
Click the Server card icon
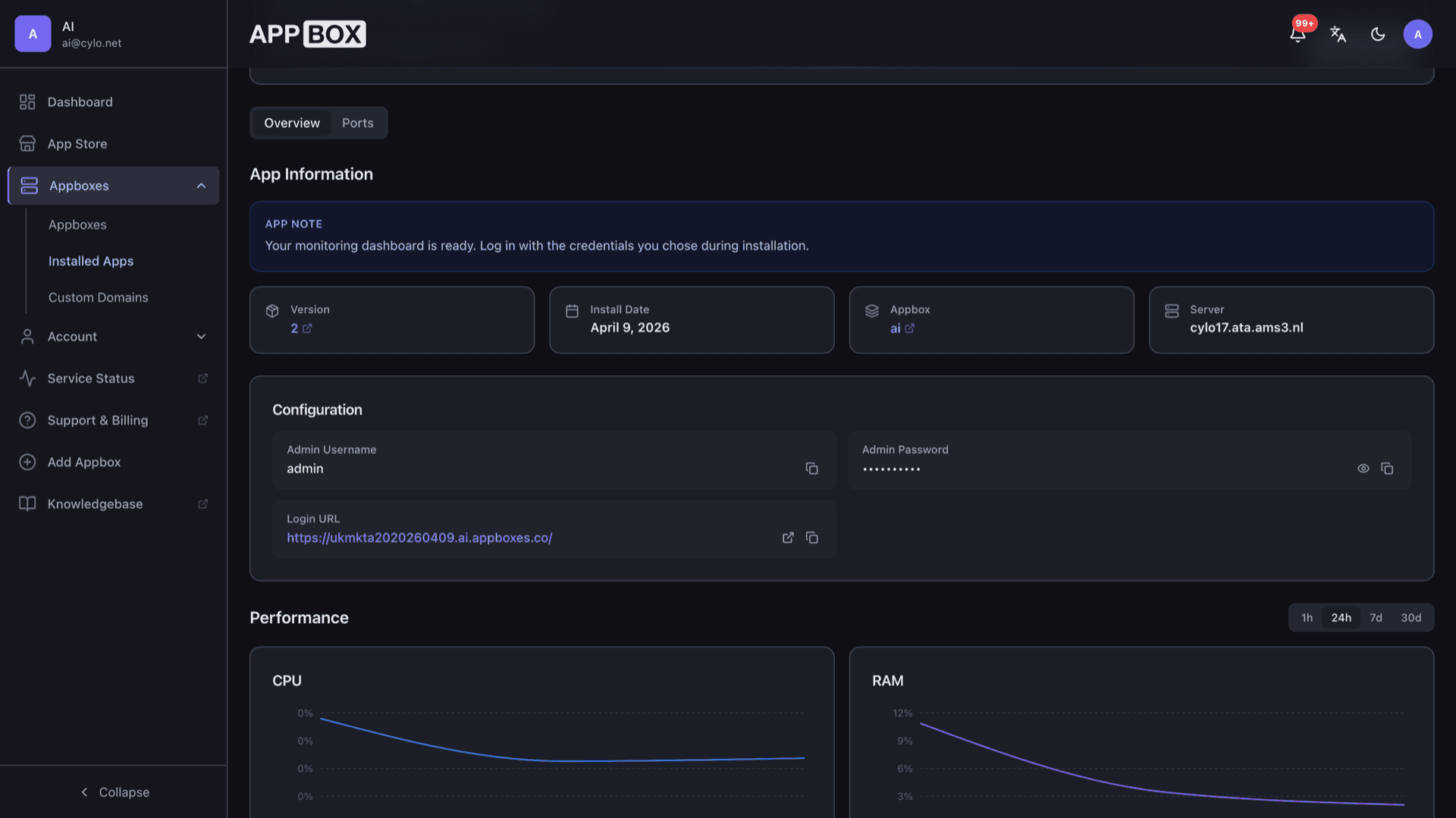coord(1172,311)
